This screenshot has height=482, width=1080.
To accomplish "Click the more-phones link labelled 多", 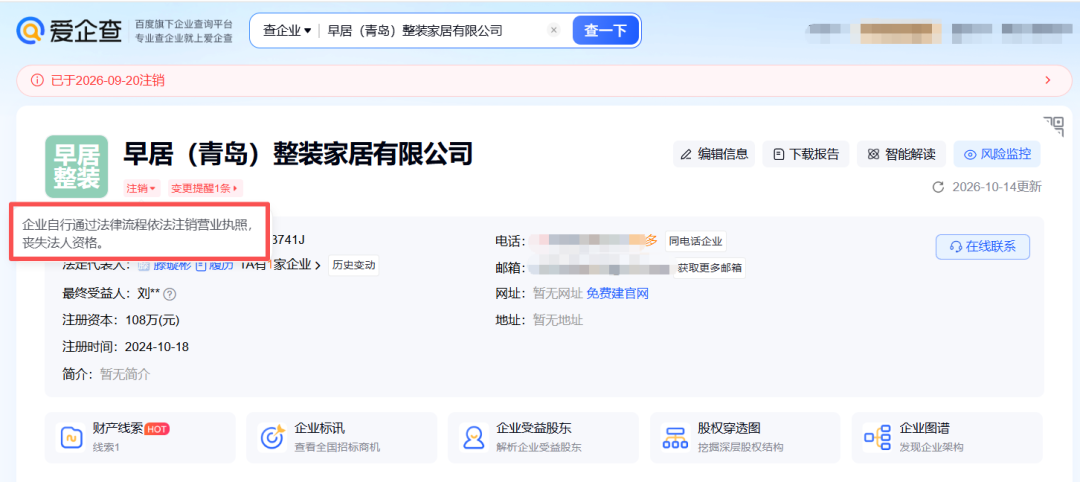I will tap(651, 241).
